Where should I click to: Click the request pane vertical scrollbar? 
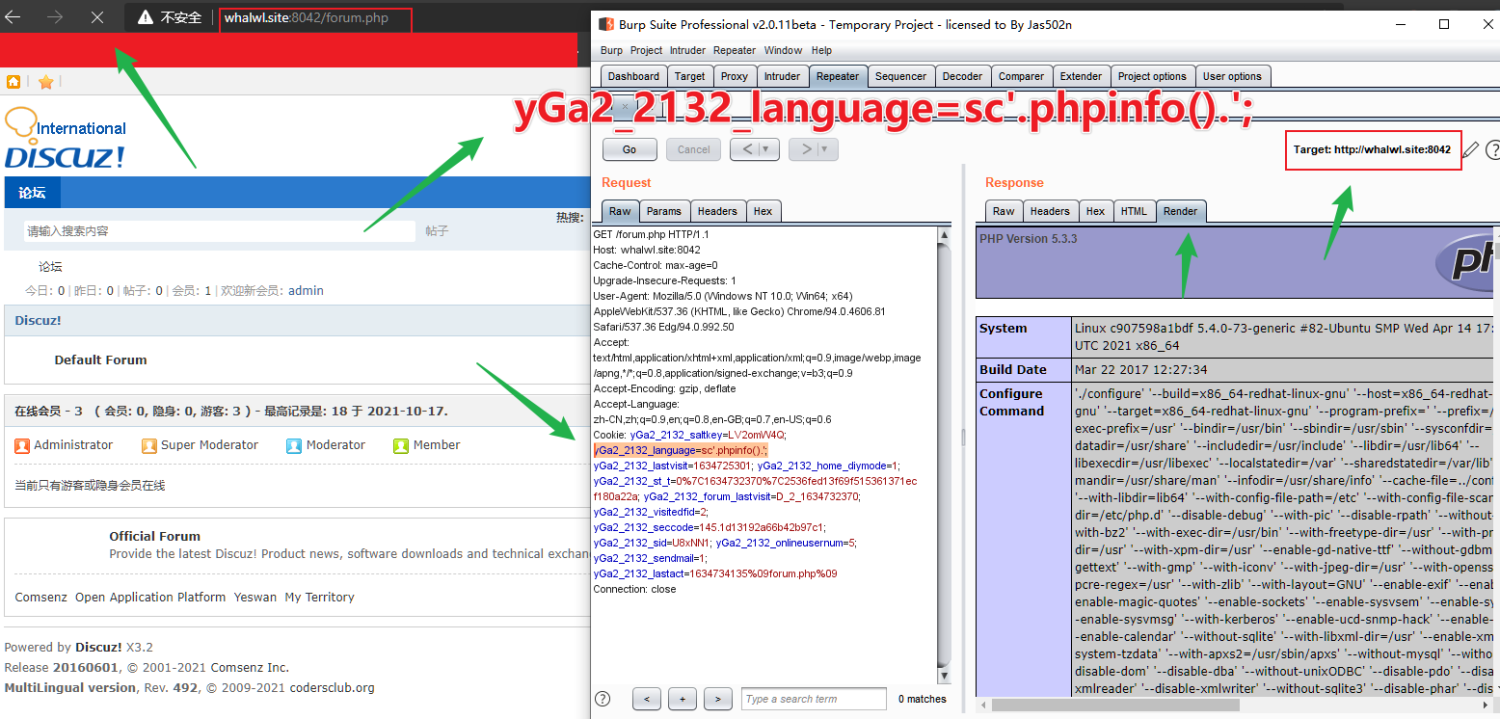[944, 453]
